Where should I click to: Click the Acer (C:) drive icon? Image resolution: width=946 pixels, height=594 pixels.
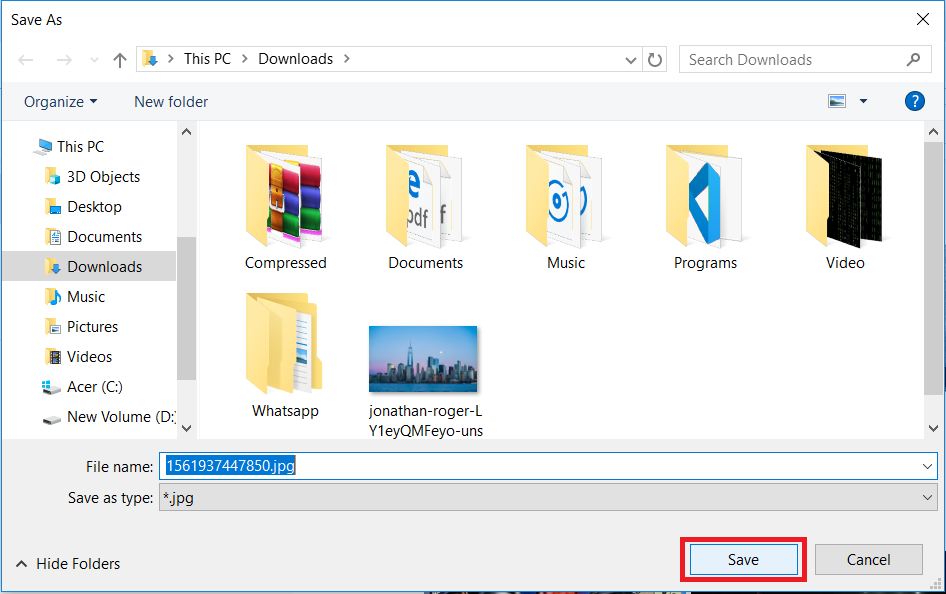pyautogui.click(x=51, y=387)
